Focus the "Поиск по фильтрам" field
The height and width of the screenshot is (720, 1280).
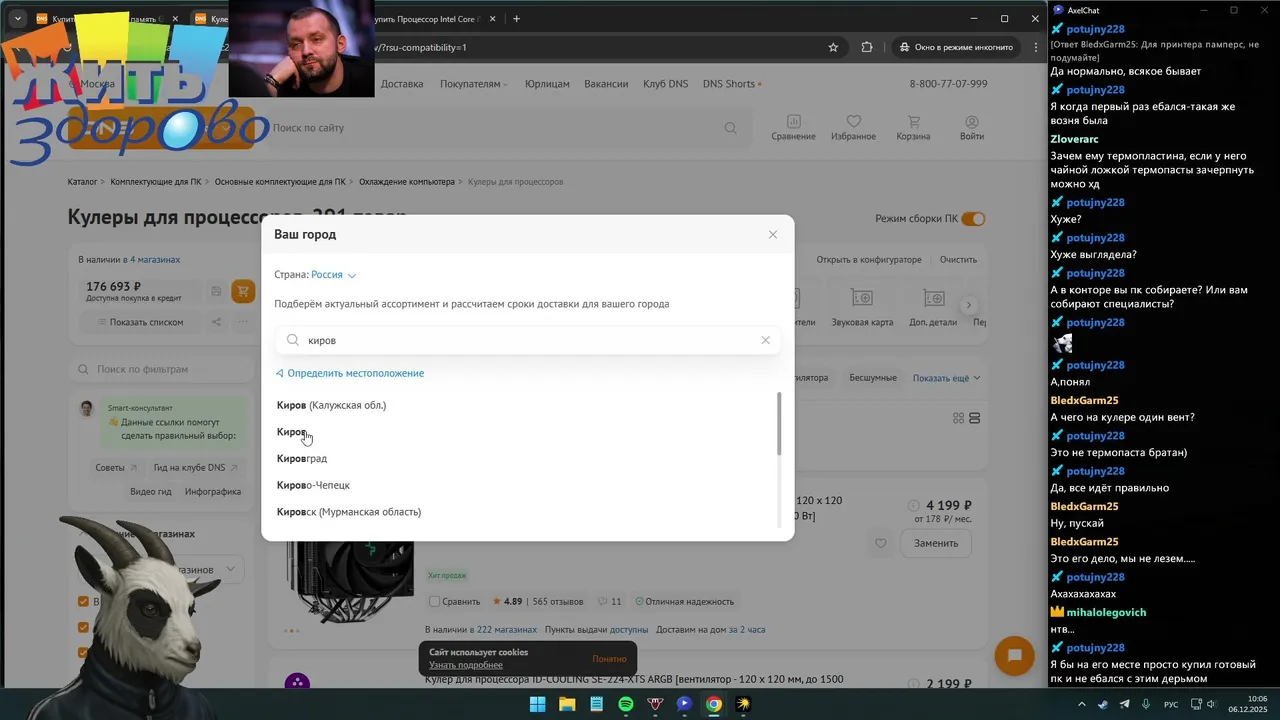point(160,369)
